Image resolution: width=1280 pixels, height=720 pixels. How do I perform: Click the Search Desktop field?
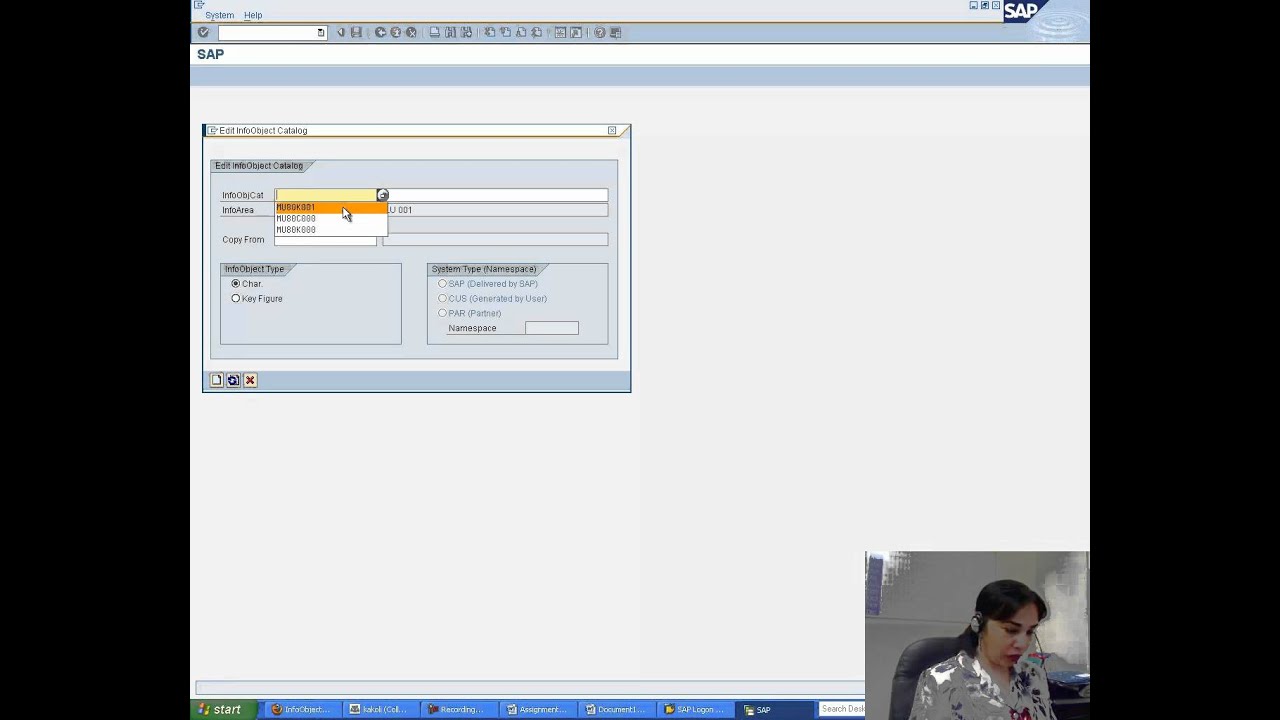pos(842,709)
